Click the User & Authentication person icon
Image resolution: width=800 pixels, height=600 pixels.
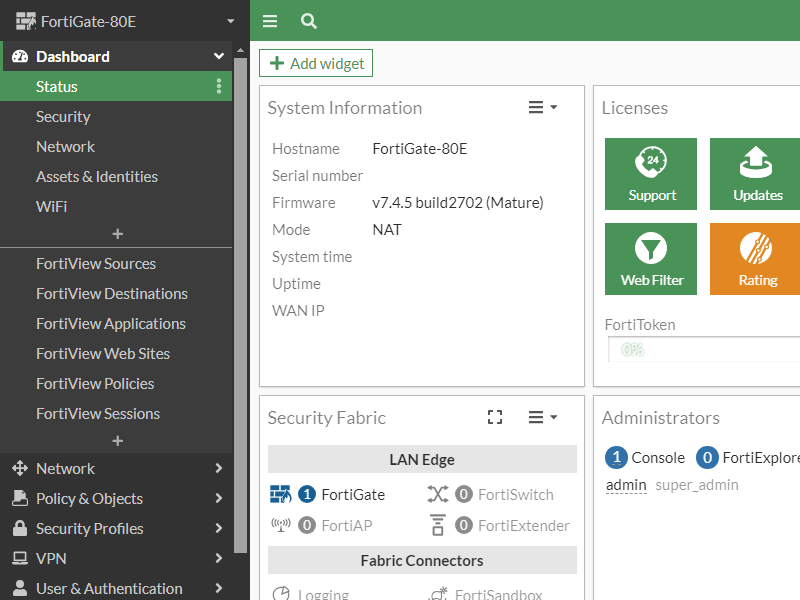pos(20,588)
